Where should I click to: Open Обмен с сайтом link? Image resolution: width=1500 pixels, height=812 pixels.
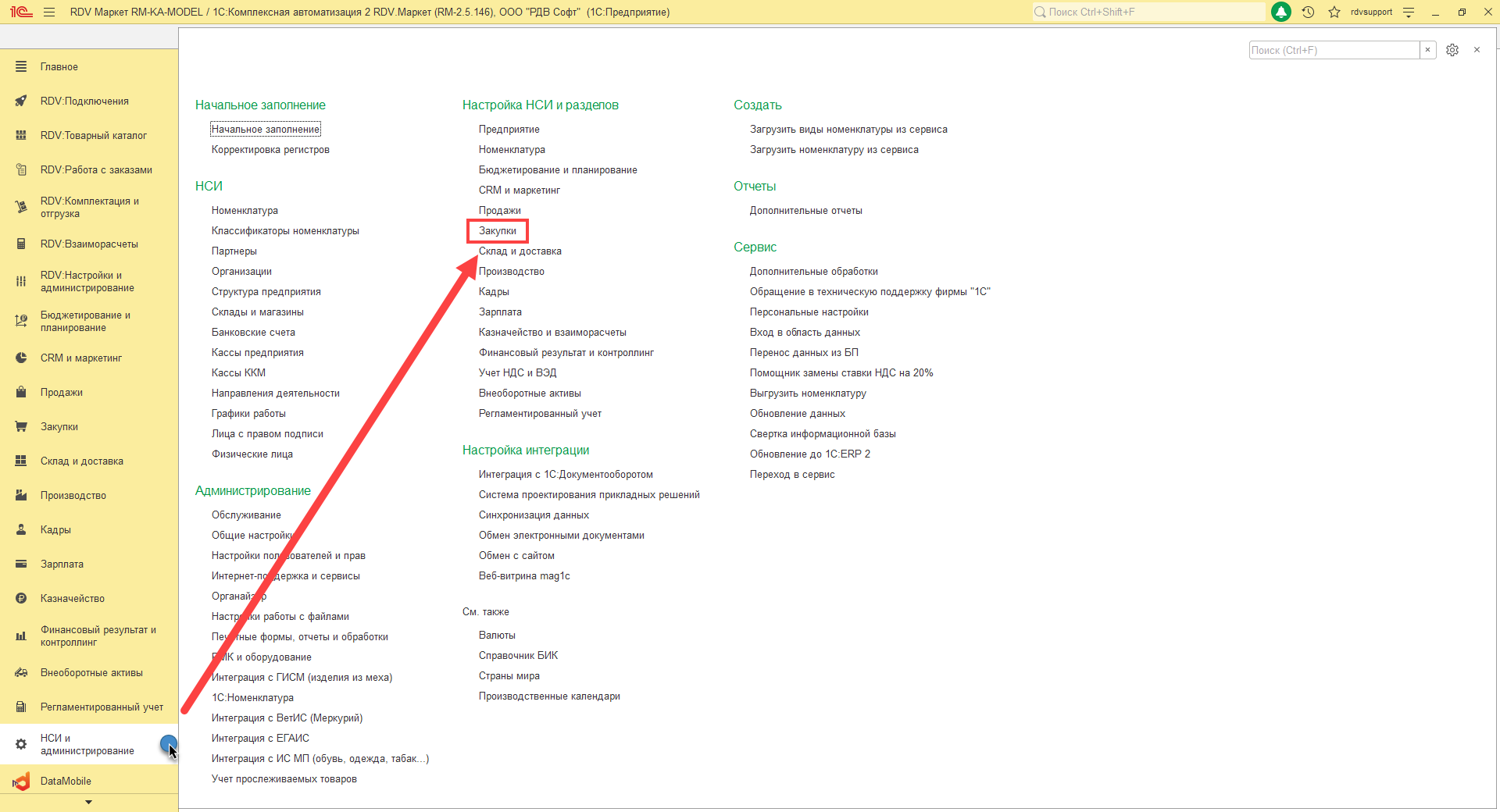pyautogui.click(x=516, y=556)
